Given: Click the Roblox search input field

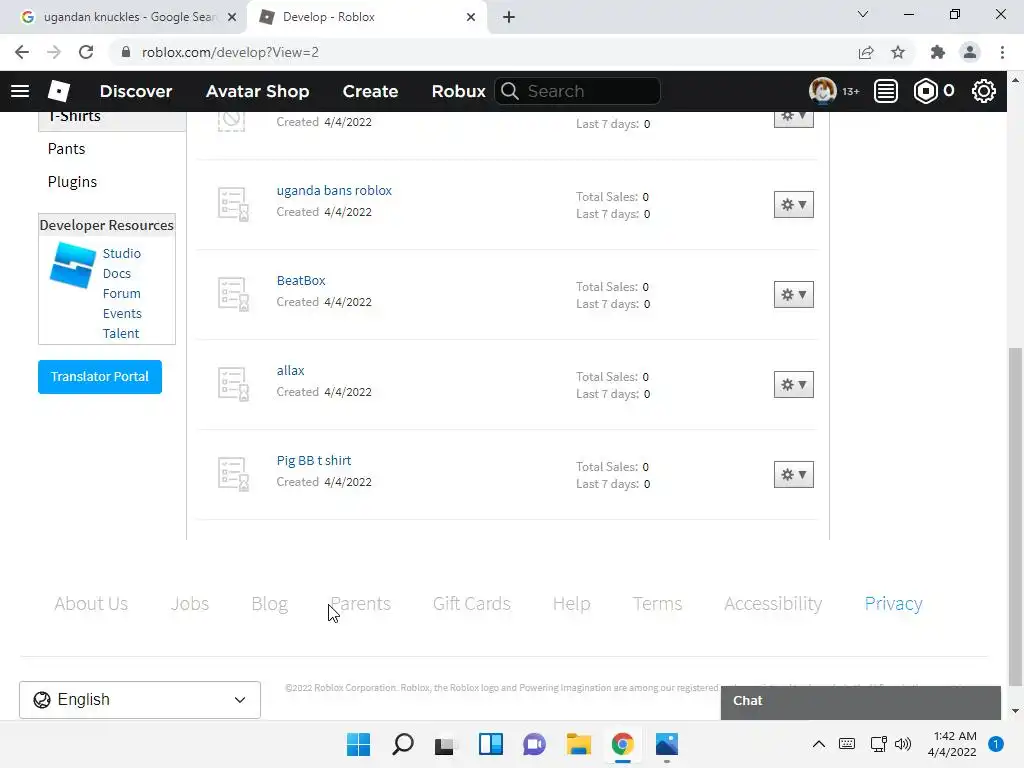Looking at the screenshot, I should (577, 91).
